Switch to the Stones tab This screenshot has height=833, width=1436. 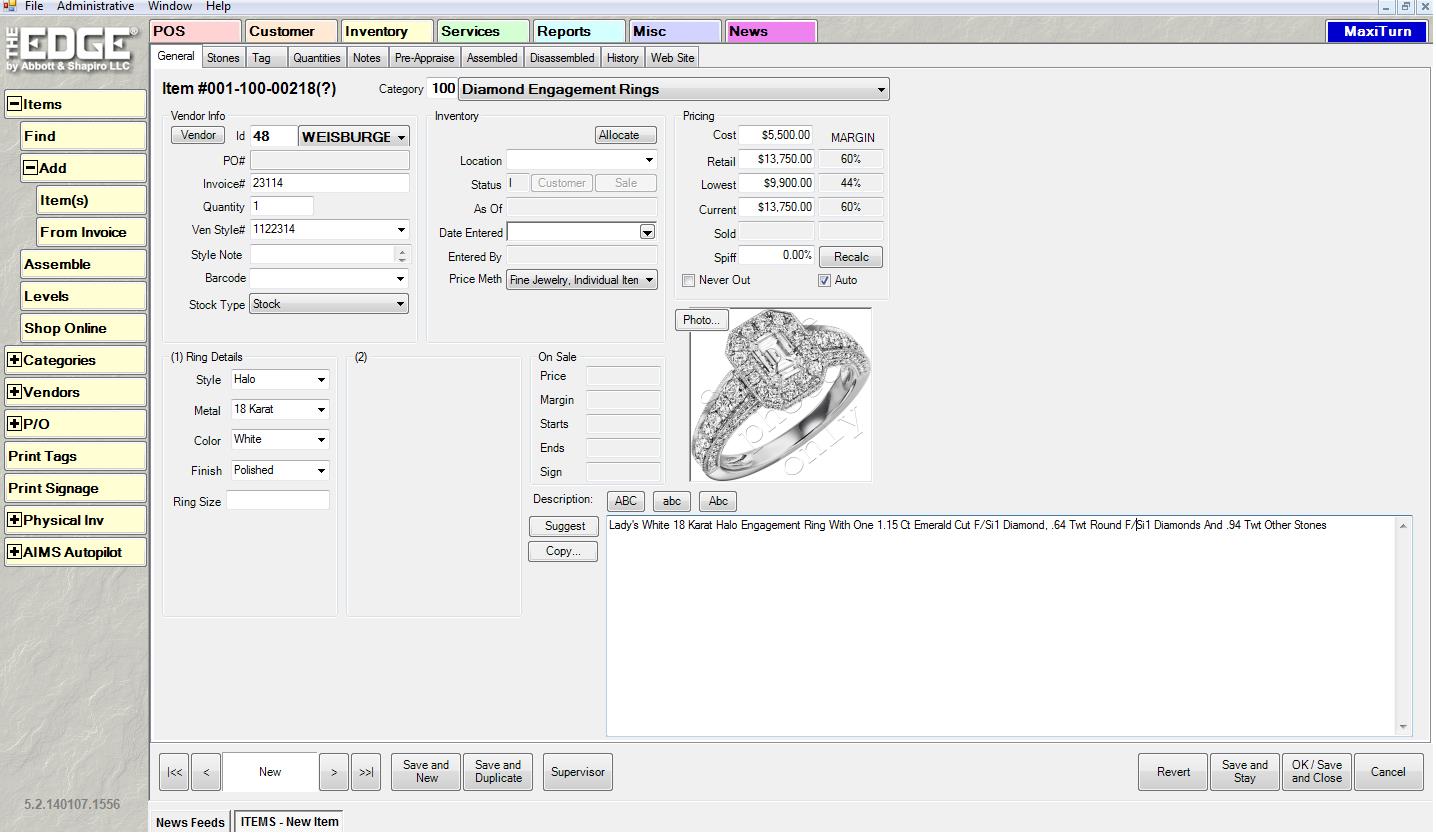tap(223, 58)
